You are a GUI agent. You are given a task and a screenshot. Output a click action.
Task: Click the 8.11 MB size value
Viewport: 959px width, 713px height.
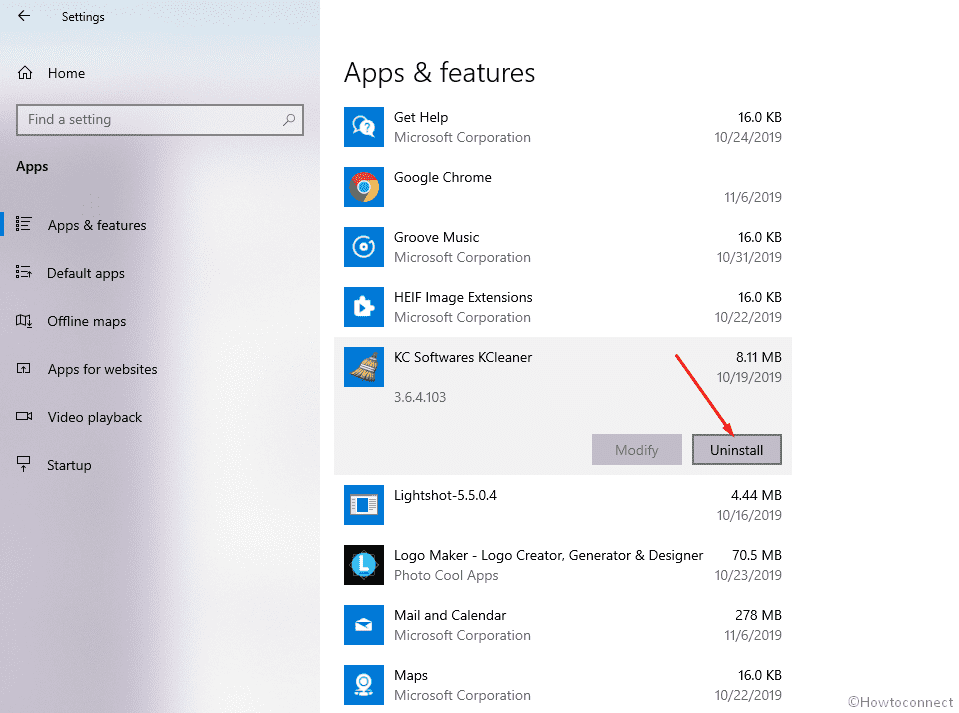pos(759,357)
